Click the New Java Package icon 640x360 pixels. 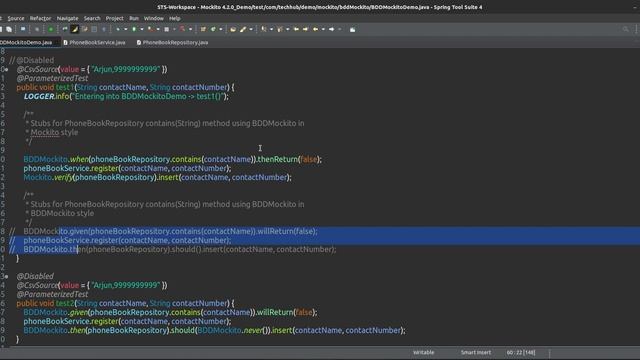(203, 29)
